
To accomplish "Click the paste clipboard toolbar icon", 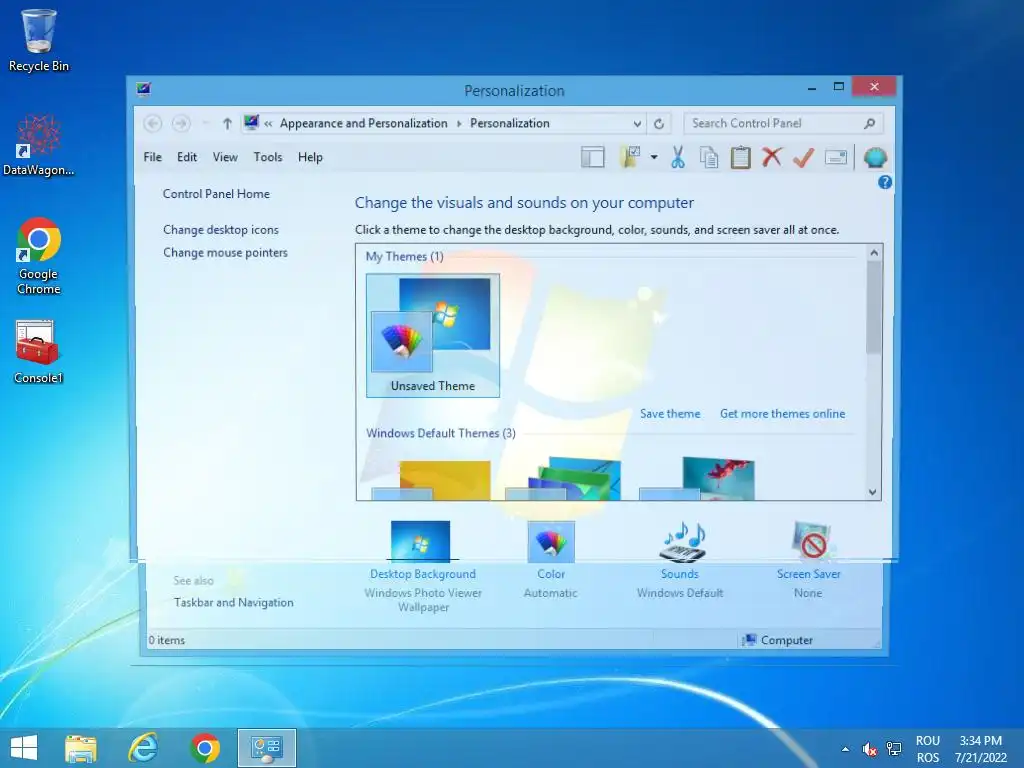I will [x=740, y=157].
